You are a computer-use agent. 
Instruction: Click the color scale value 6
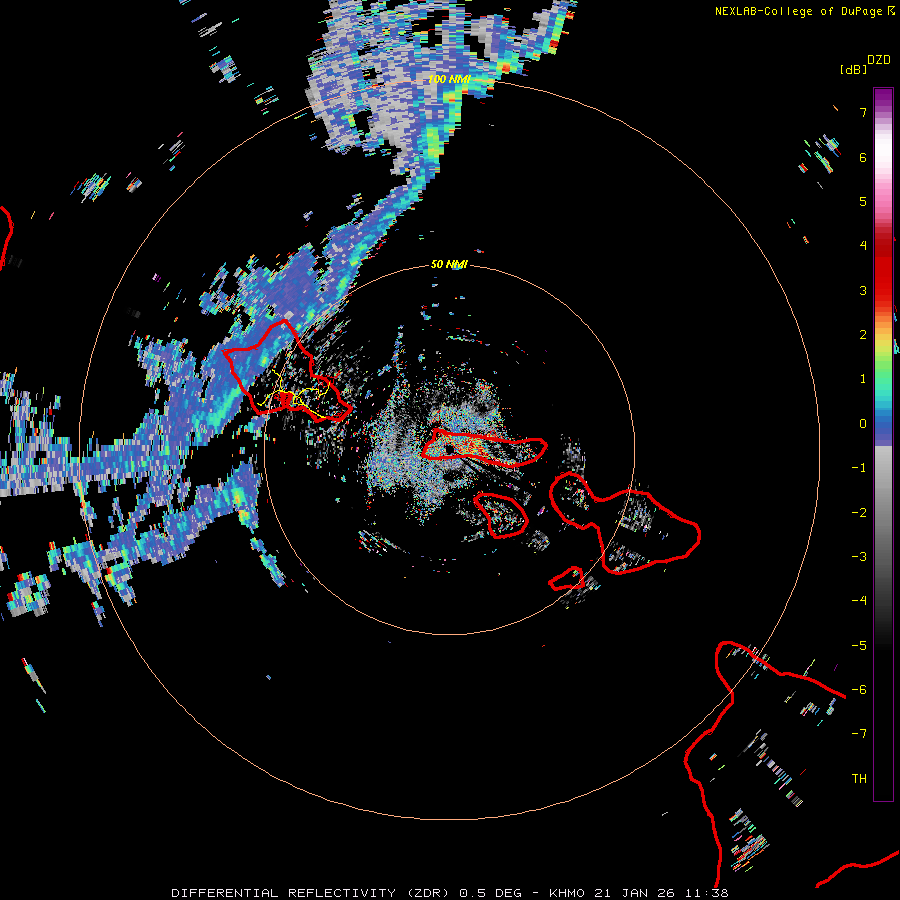[x=863, y=157]
